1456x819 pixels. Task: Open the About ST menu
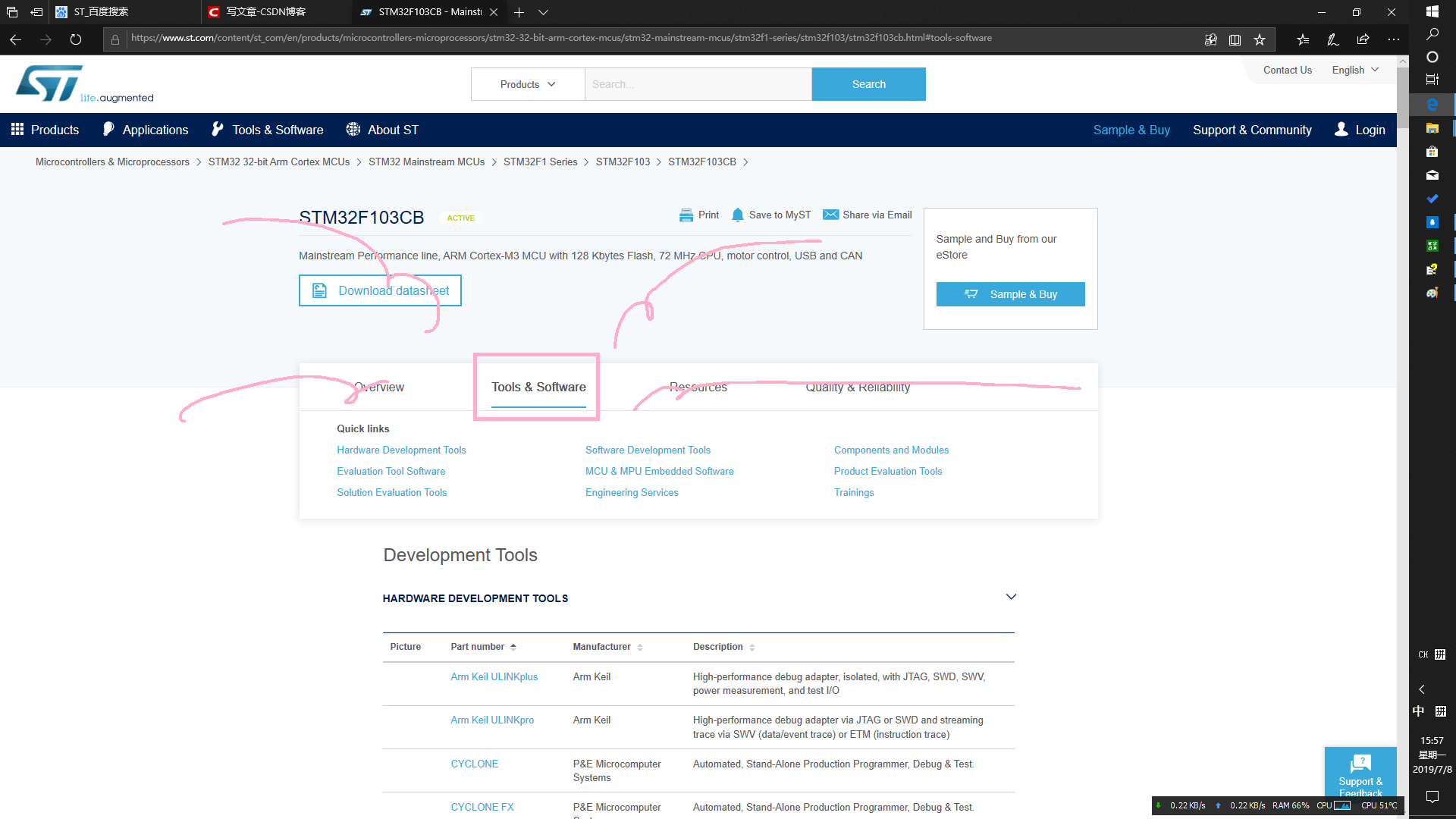coord(382,130)
